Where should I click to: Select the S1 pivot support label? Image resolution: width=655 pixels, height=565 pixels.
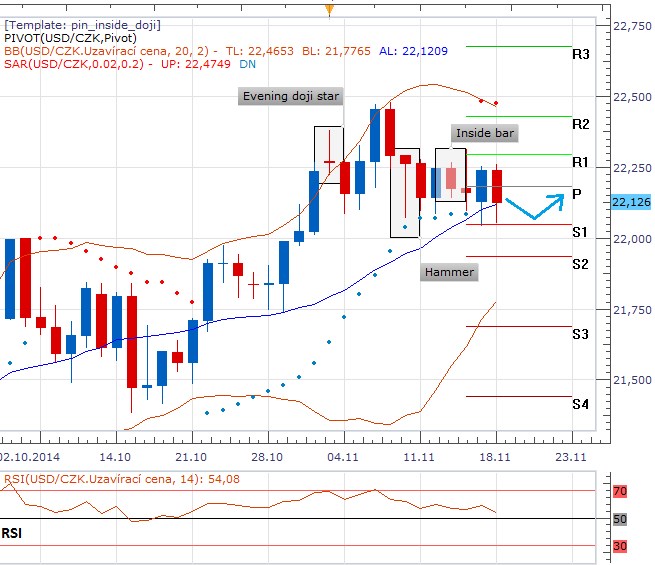coord(580,232)
